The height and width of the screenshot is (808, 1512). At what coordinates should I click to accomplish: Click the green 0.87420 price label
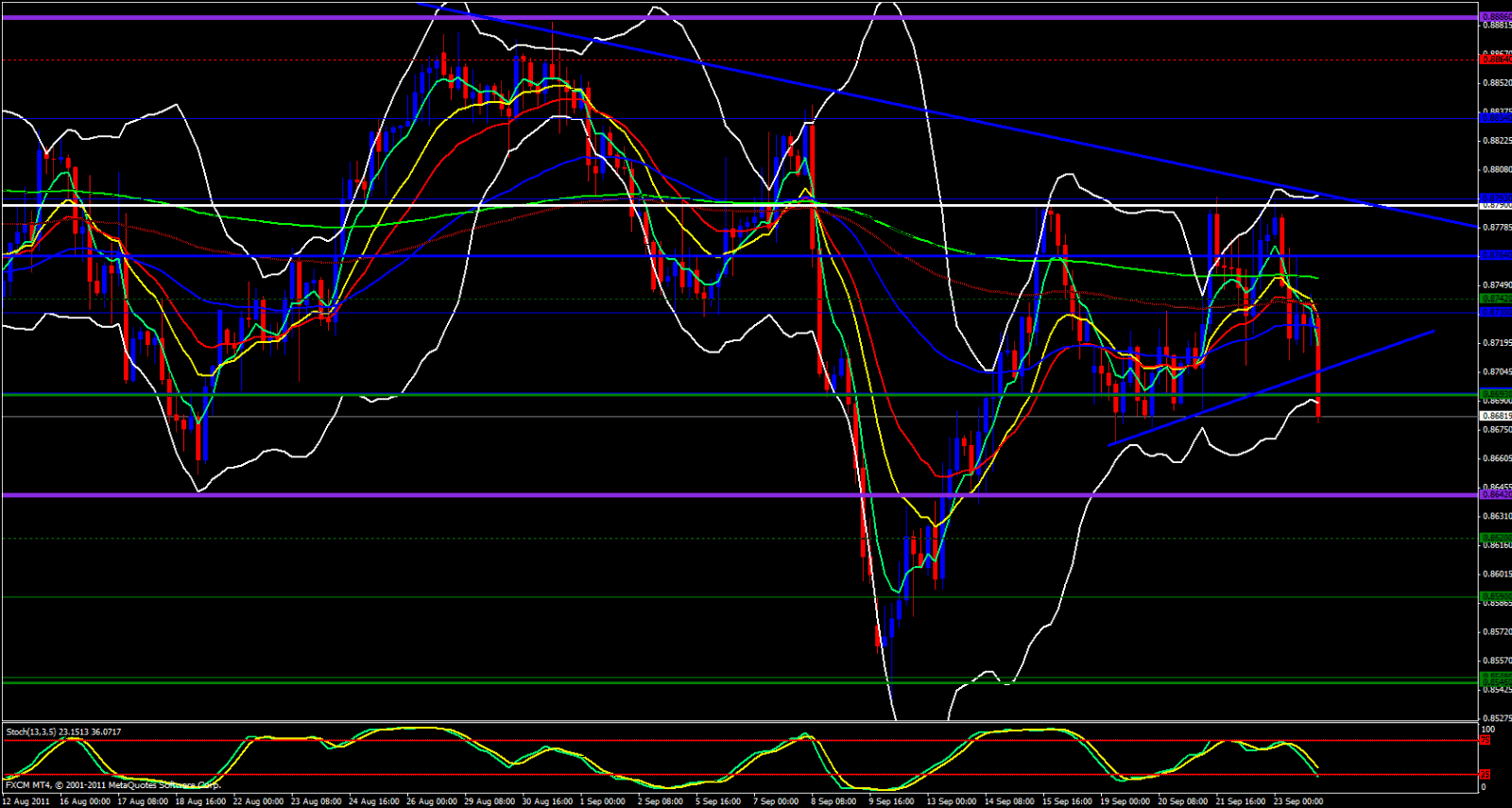pyautogui.click(x=1495, y=299)
